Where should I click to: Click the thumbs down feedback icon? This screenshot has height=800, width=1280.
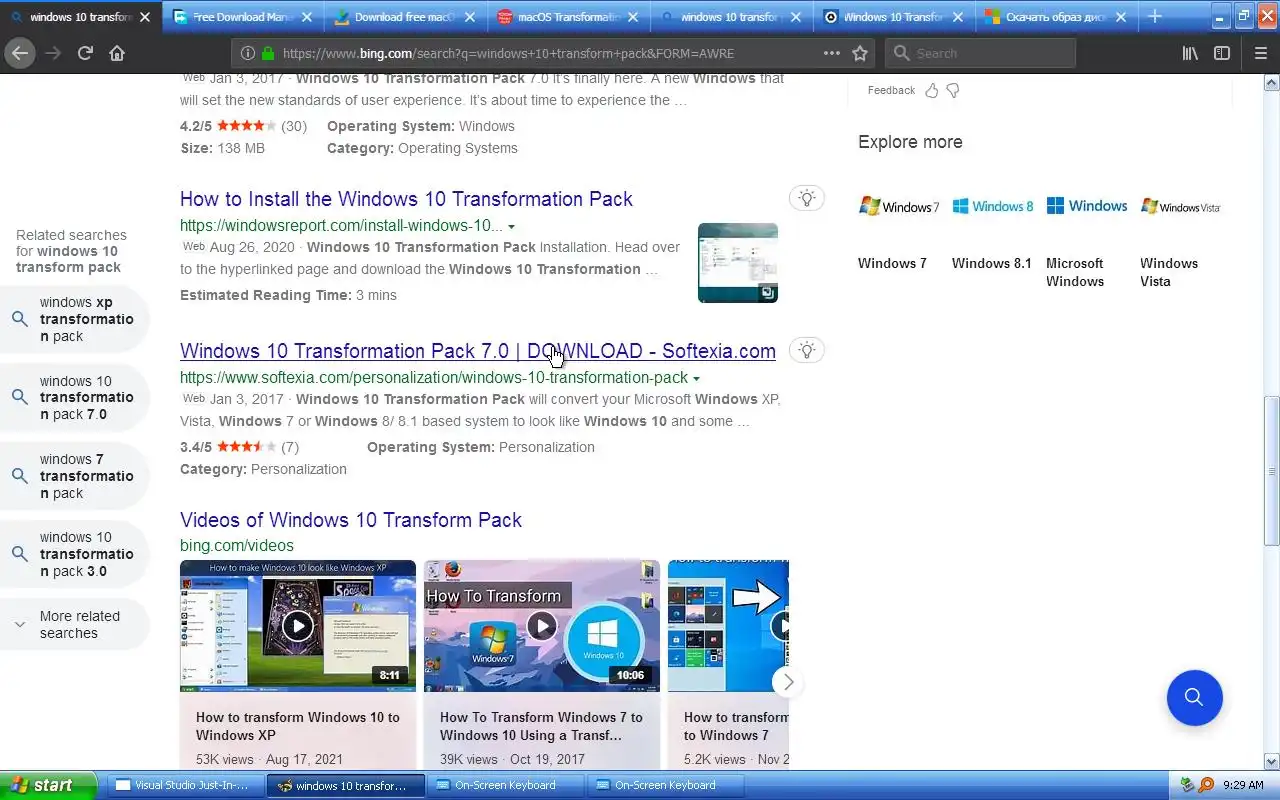(x=953, y=90)
